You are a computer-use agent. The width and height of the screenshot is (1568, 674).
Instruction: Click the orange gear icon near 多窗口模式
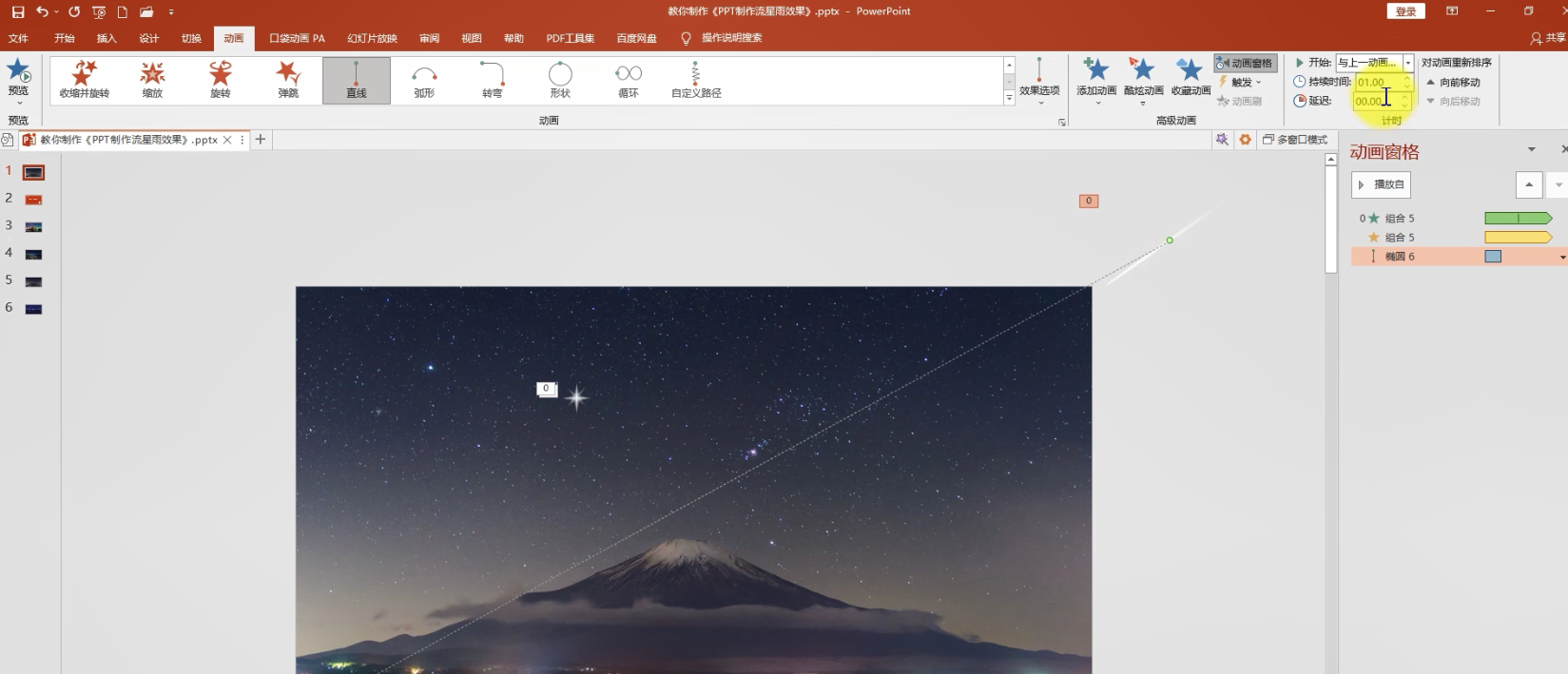[x=1245, y=140]
